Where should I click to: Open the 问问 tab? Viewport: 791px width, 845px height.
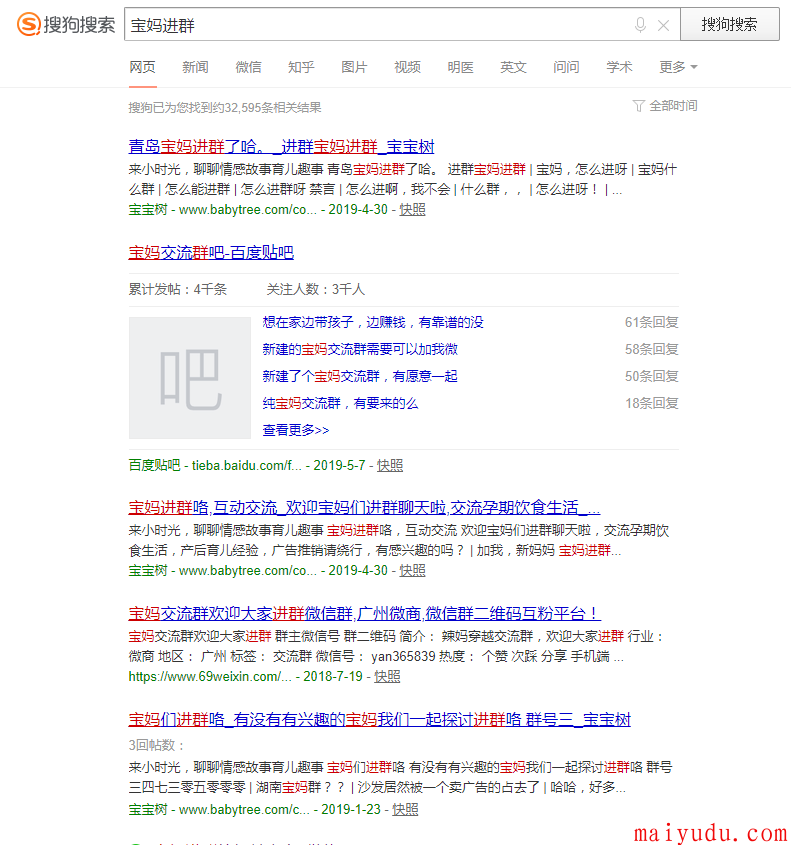click(566, 67)
